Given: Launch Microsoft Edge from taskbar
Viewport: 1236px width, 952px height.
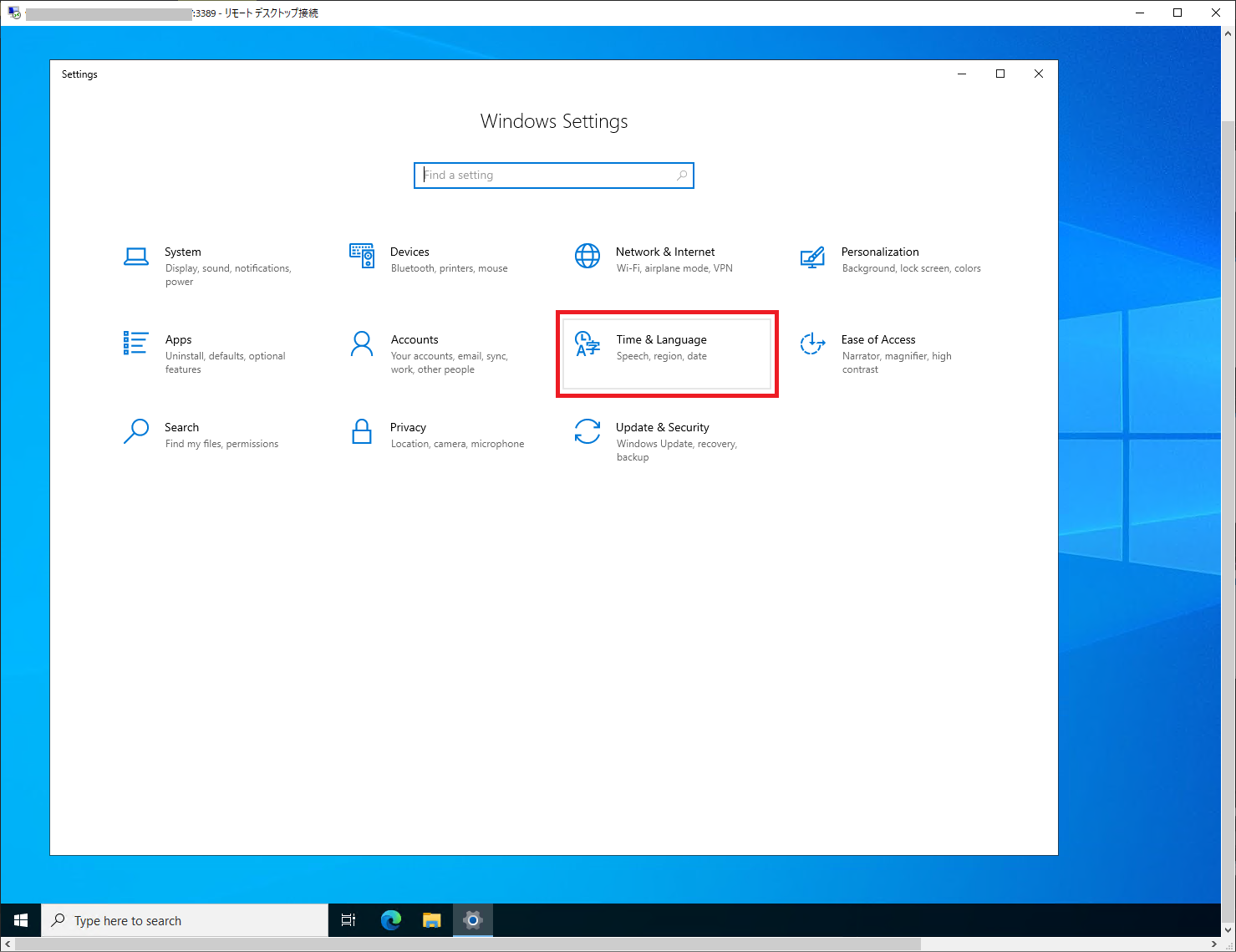Looking at the screenshot, I should 390,920.
